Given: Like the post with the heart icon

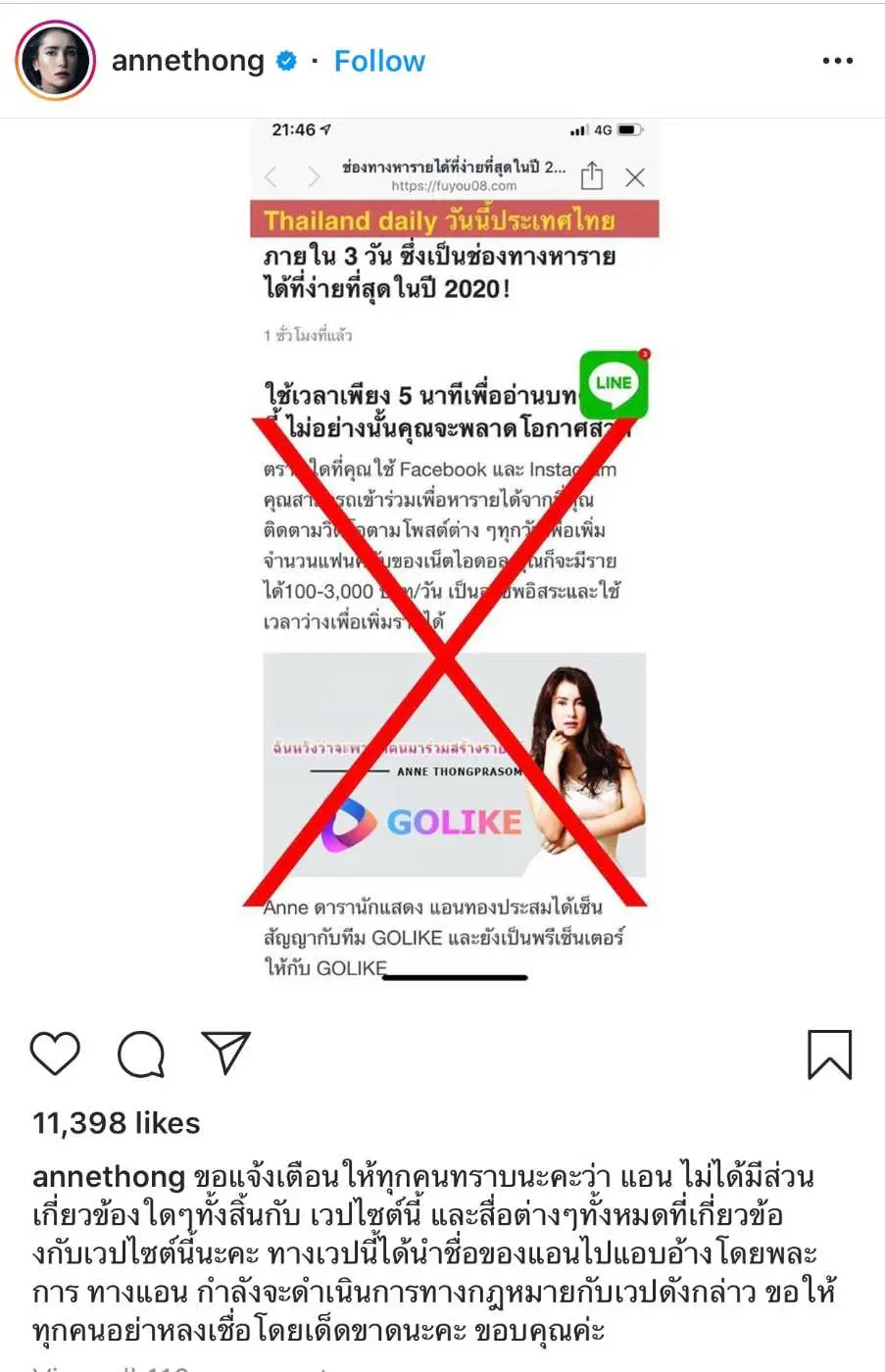Looking at the screenshot, I should (56, 1053).
